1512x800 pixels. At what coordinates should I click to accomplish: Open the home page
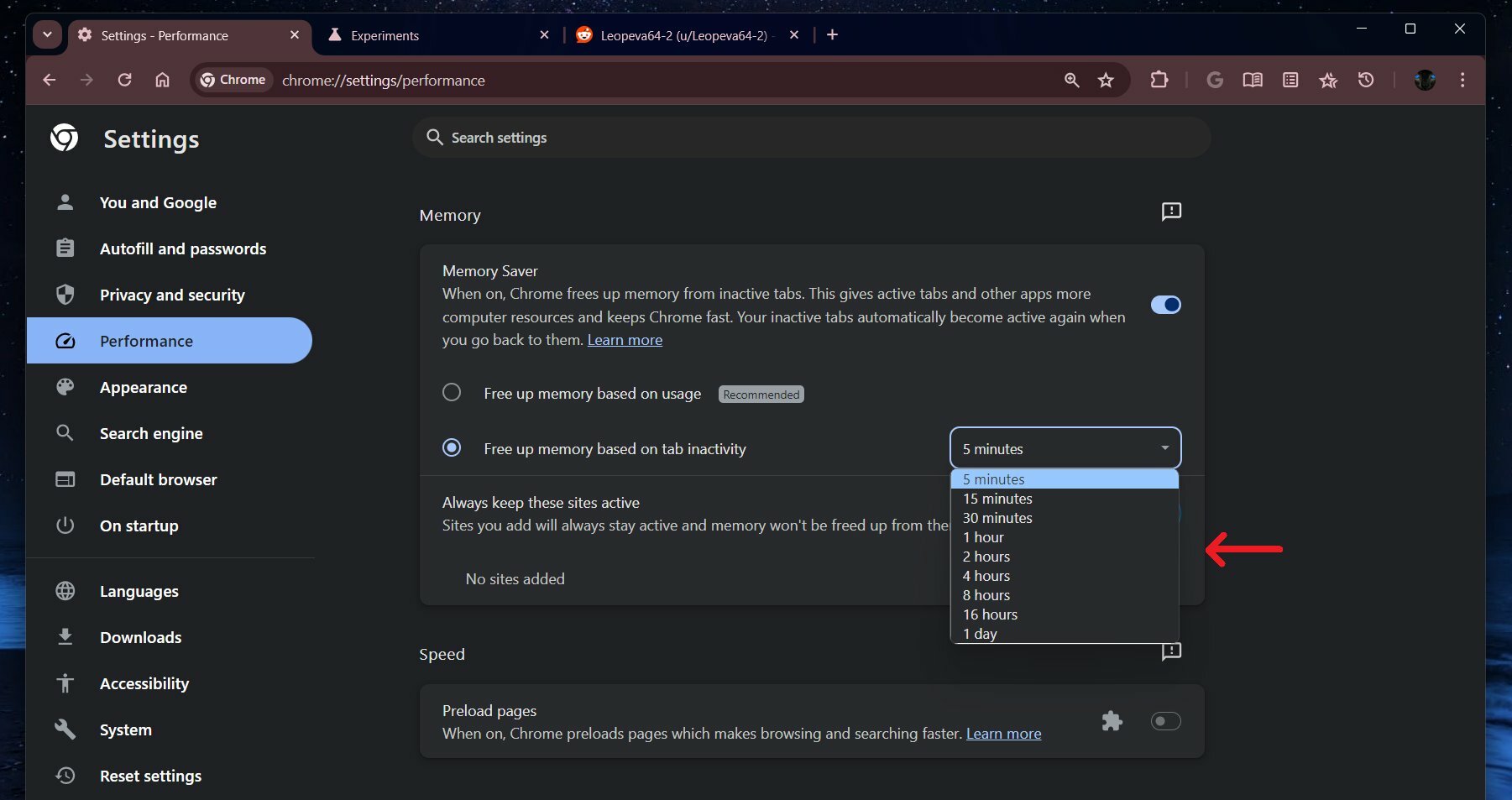[x=162, y=80]
